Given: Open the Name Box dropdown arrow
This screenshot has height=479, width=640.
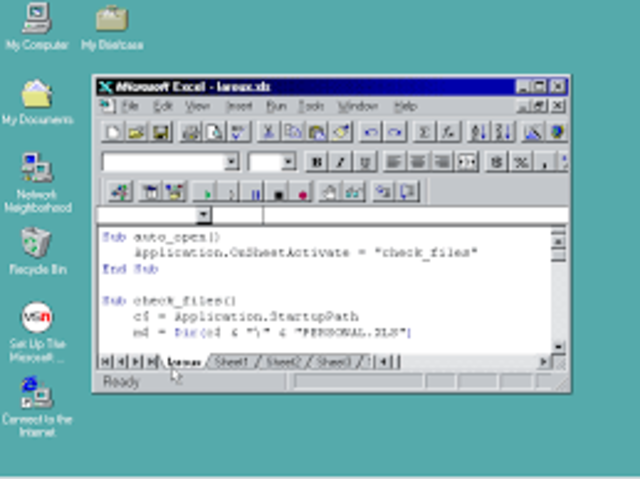Looking at the screenshot, I should 204,215.
